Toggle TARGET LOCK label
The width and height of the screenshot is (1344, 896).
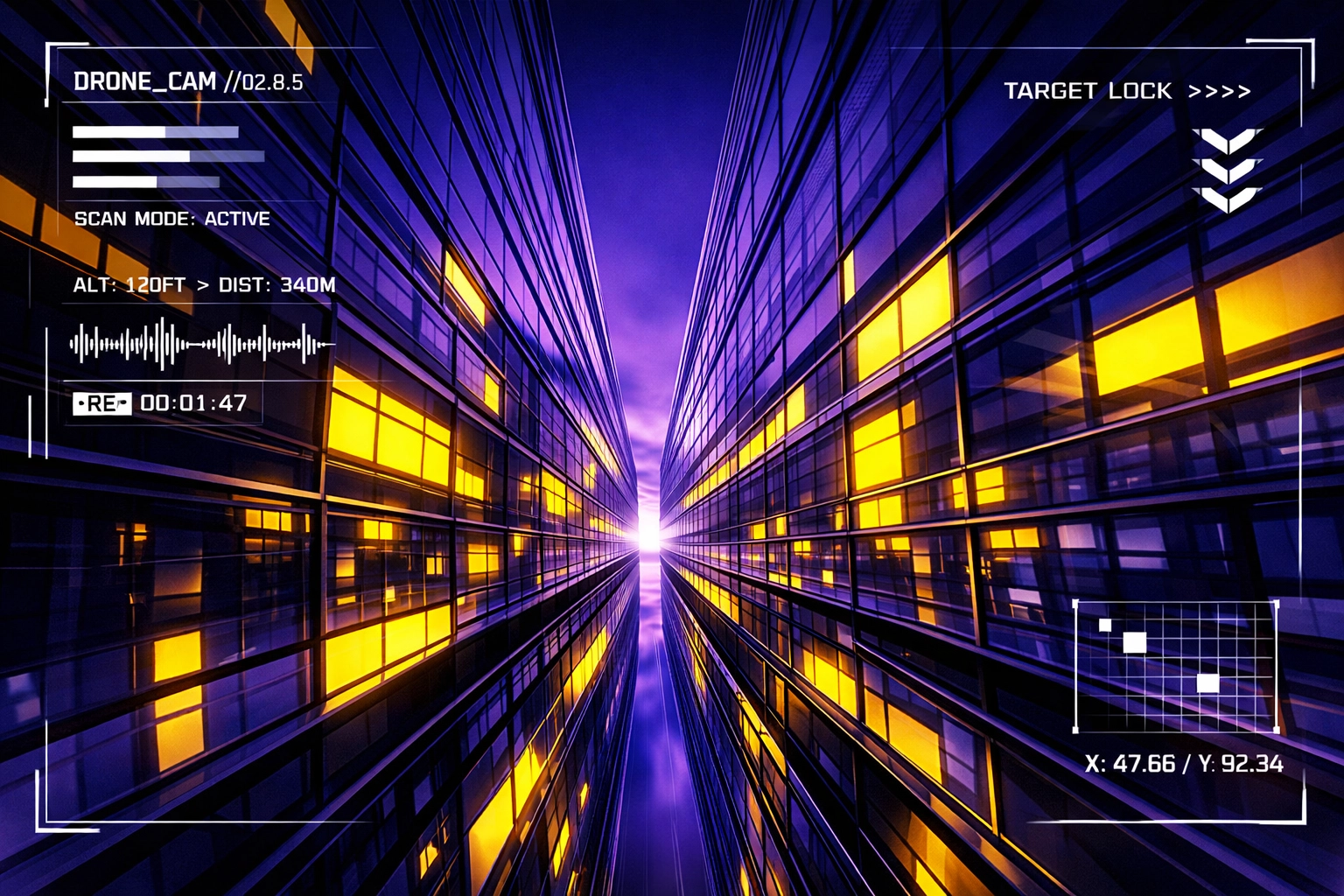pyautogui.click(x=1088, y=91)
